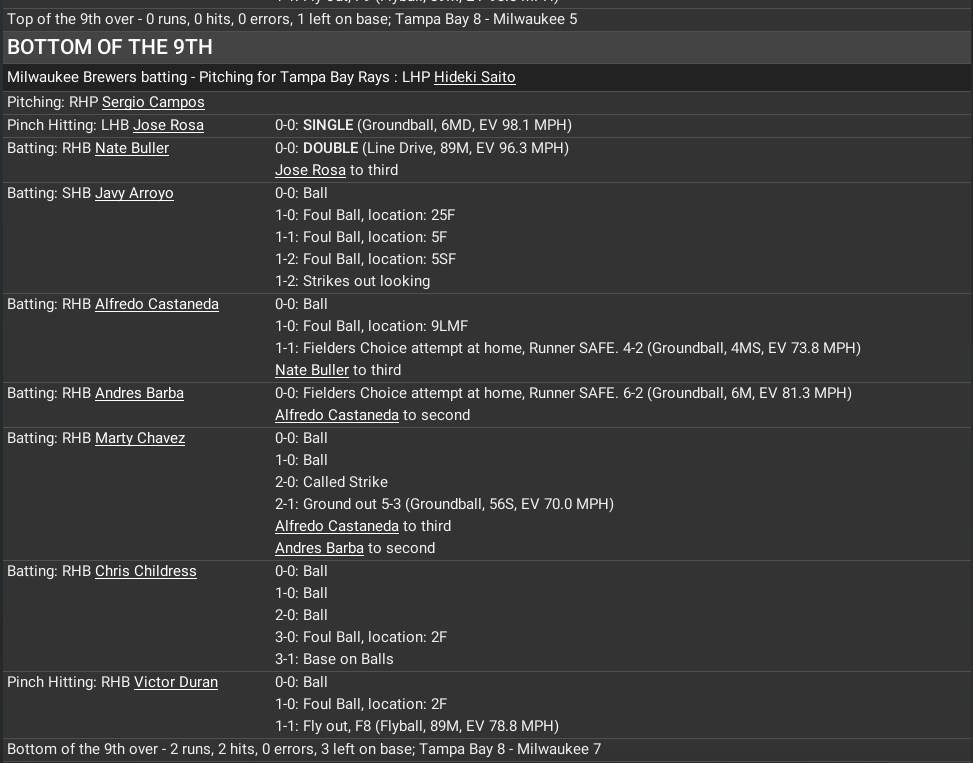This screenshot has width=973, height=763.
Task: Click Jose Rosa in the 'to third' line
Action: pyautogui.click(x=310, y=170)
